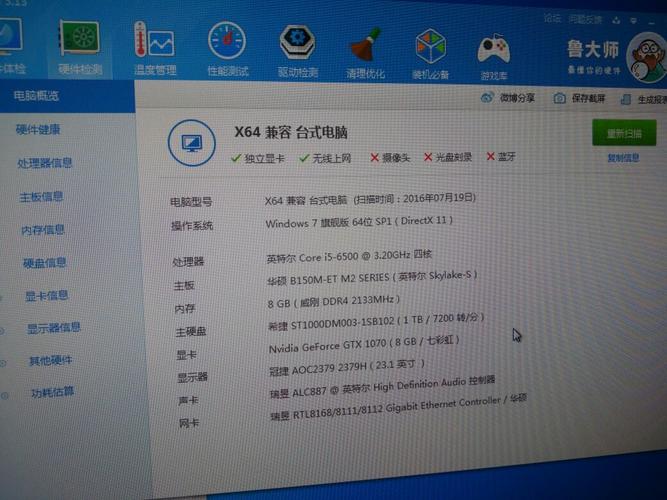Select 硬件健康 in sidebar
The width and height of the screenshot is (667, 500).
38,129
